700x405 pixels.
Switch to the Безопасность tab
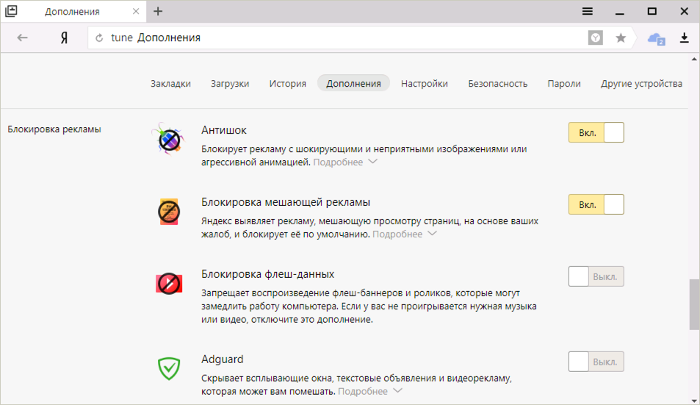tap(497, 84)
